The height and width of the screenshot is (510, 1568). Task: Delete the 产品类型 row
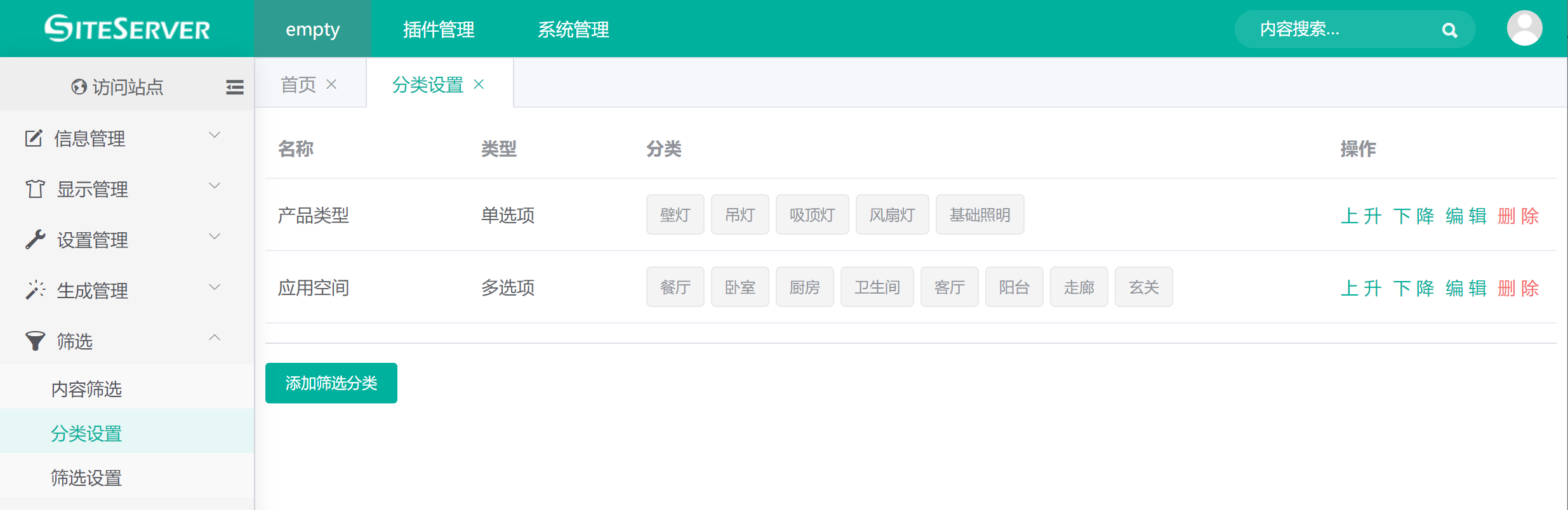(x=1518, y=216)
